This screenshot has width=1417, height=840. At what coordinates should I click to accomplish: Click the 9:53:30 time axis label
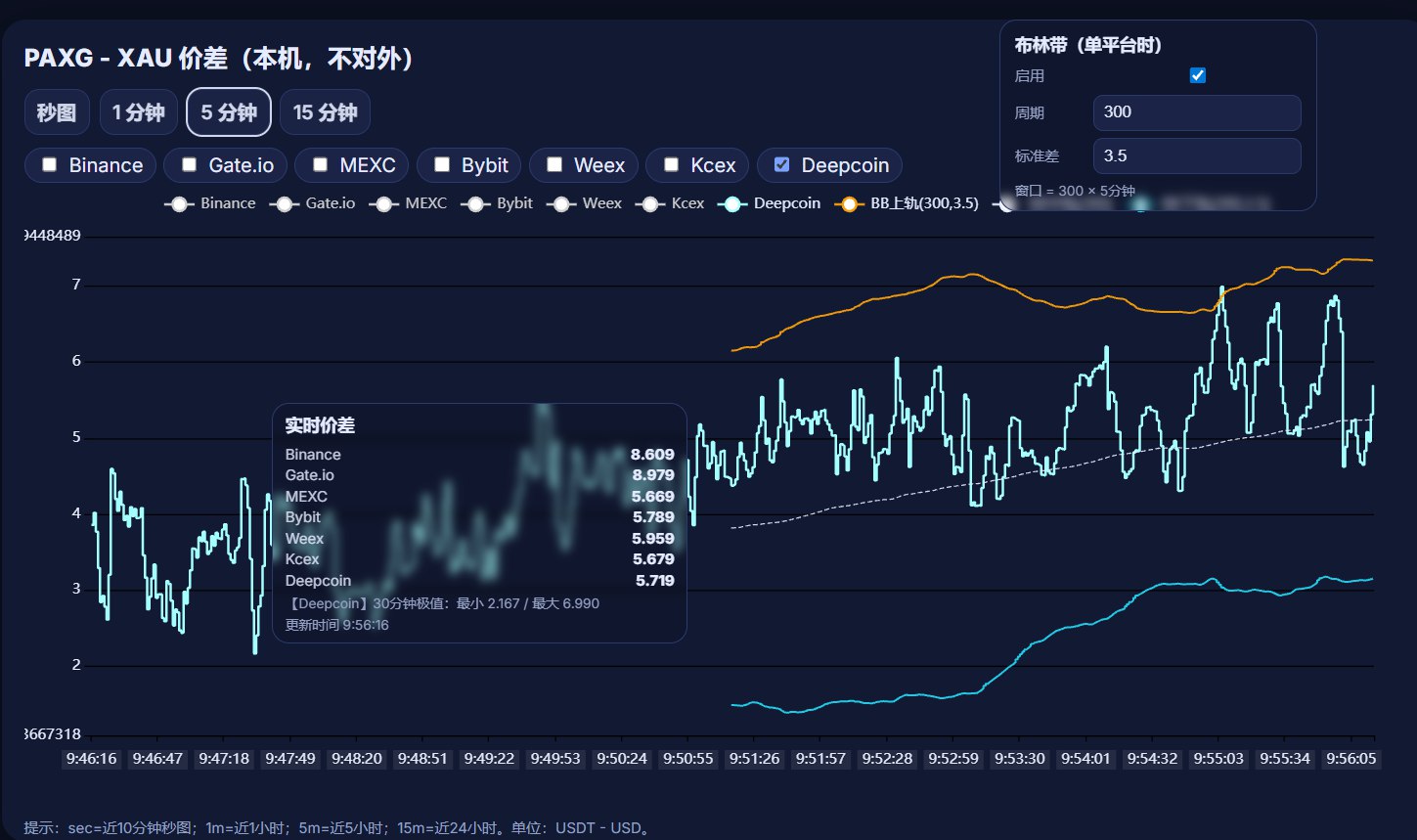1020,759
